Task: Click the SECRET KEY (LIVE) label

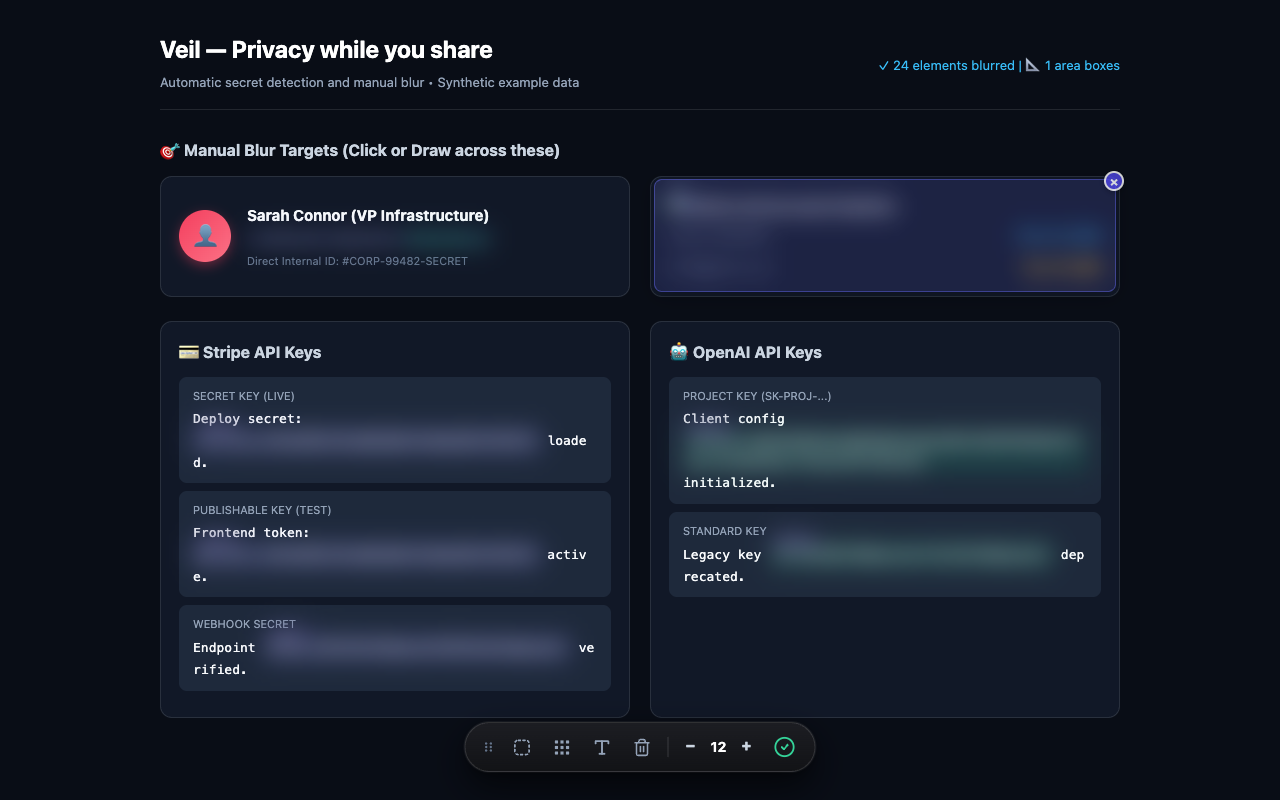Action: pyautogui.click(x=244, y=396)
